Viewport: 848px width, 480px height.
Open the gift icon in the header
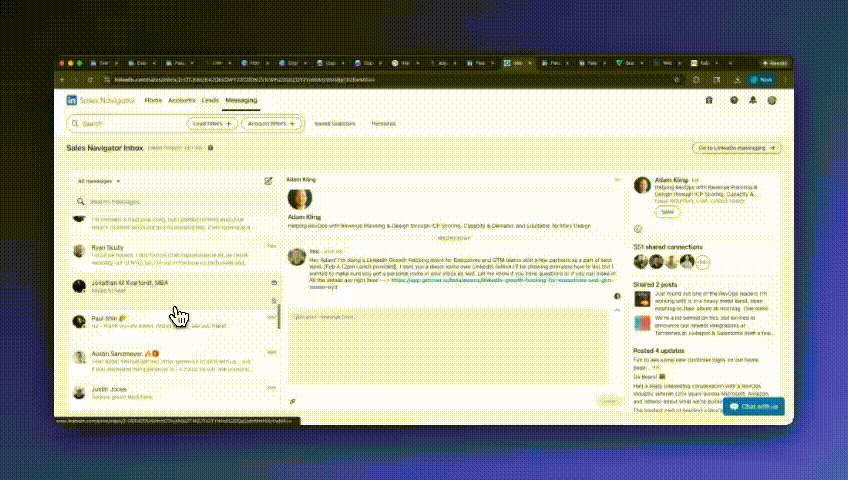pyautogui.click(x=709, y=101)
